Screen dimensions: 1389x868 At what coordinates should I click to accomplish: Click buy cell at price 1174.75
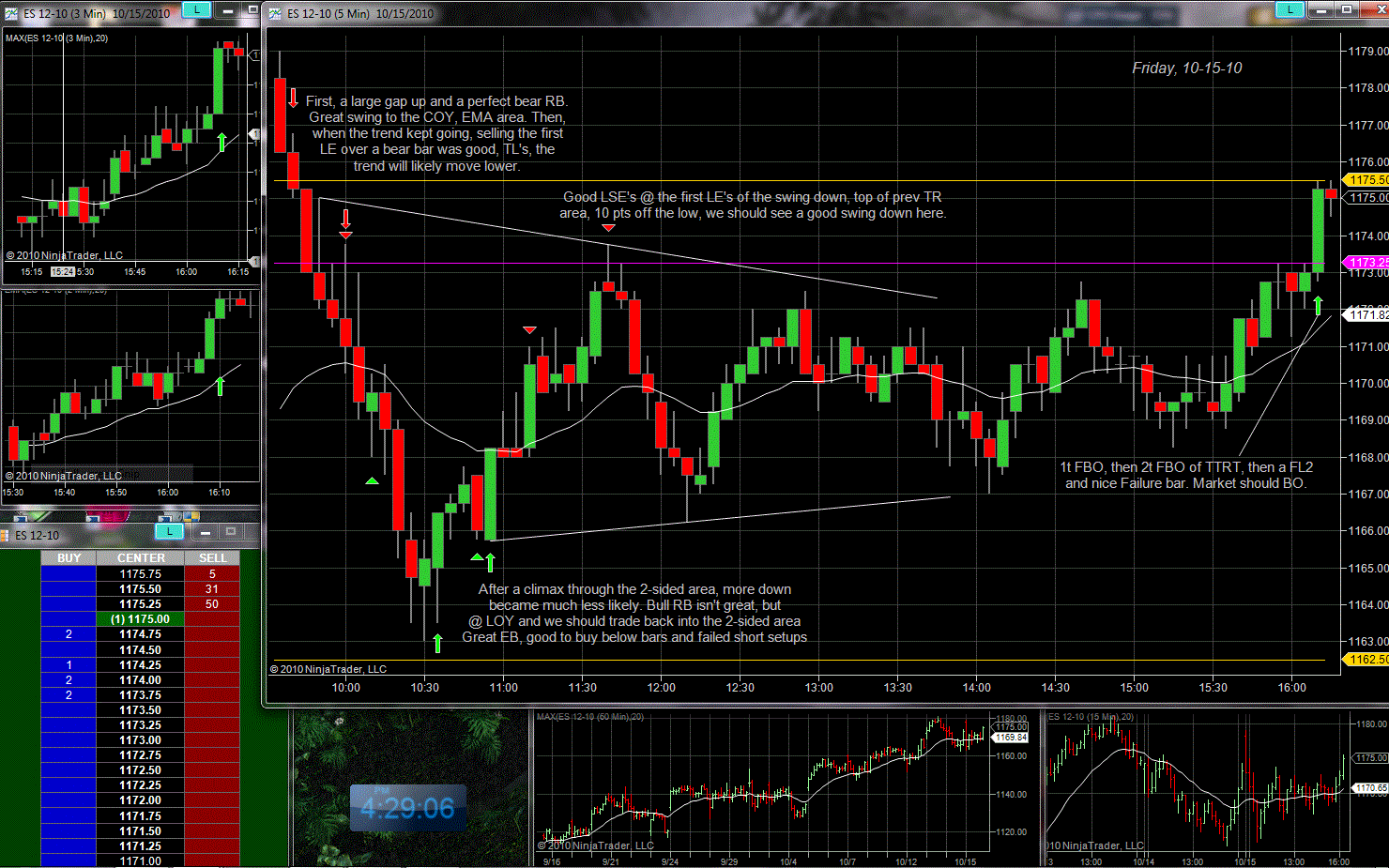tap(69, 634)
